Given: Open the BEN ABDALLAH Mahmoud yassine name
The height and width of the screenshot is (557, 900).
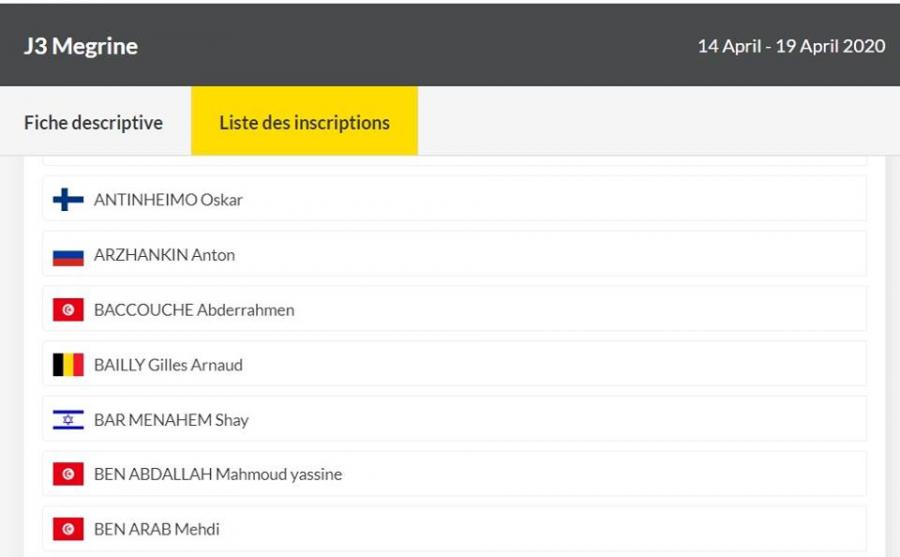Looking at the screenshot, I should [218, 475].
